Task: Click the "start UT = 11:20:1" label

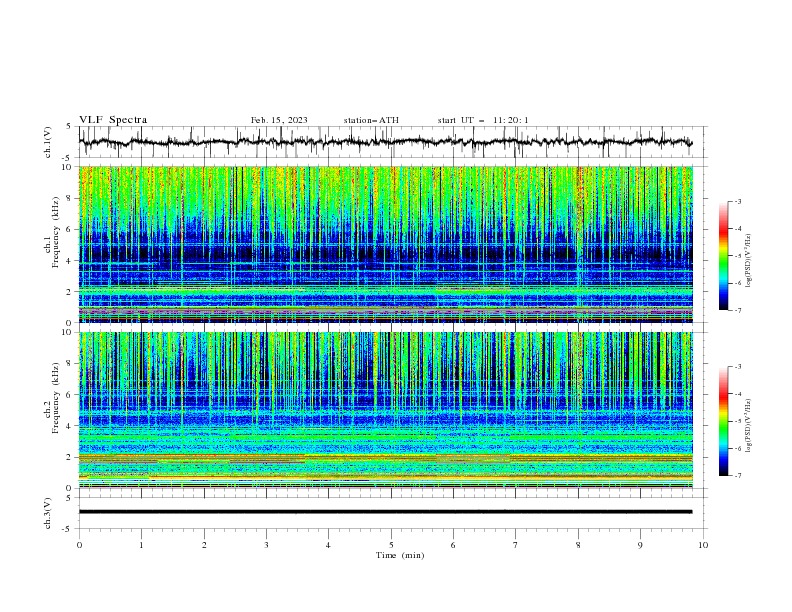Action: (x=483, y=120)
